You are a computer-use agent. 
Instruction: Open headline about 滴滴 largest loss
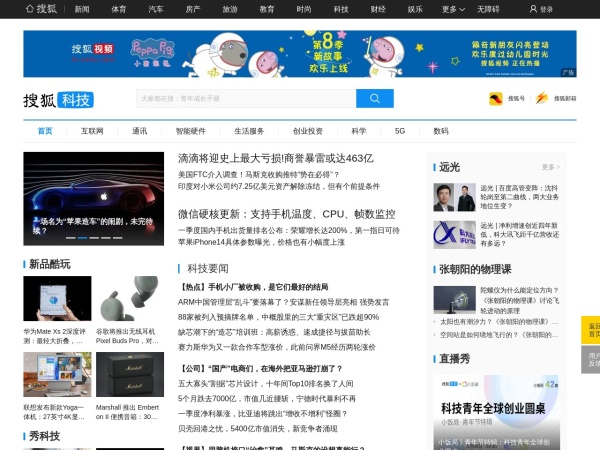tap(275, 158)
